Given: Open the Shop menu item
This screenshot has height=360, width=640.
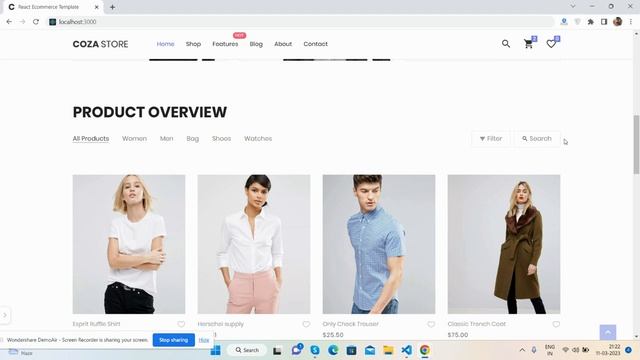Looking at the screenshot, I should (193, 44).
